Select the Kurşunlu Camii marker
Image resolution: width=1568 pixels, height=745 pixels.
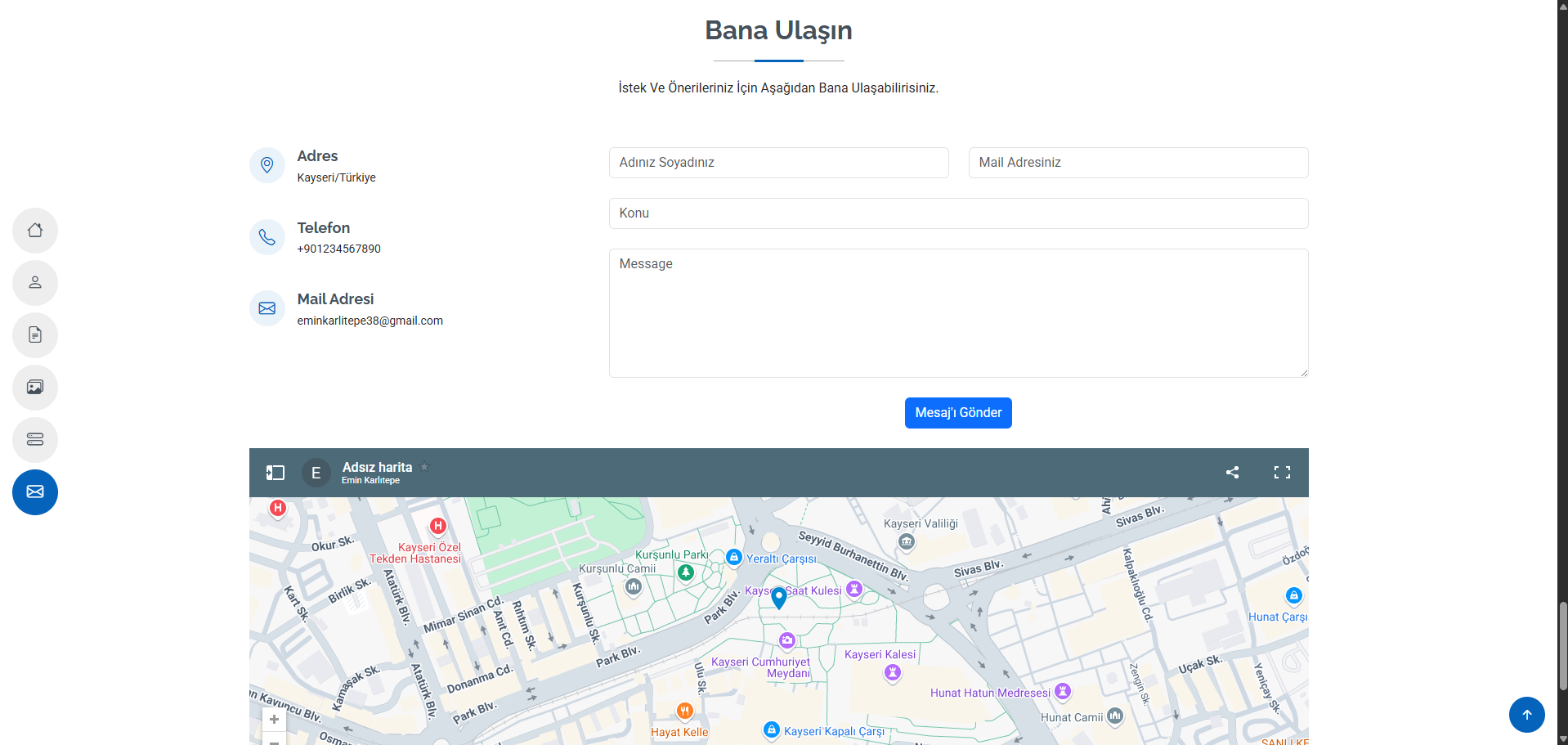[x=634, y=586]
